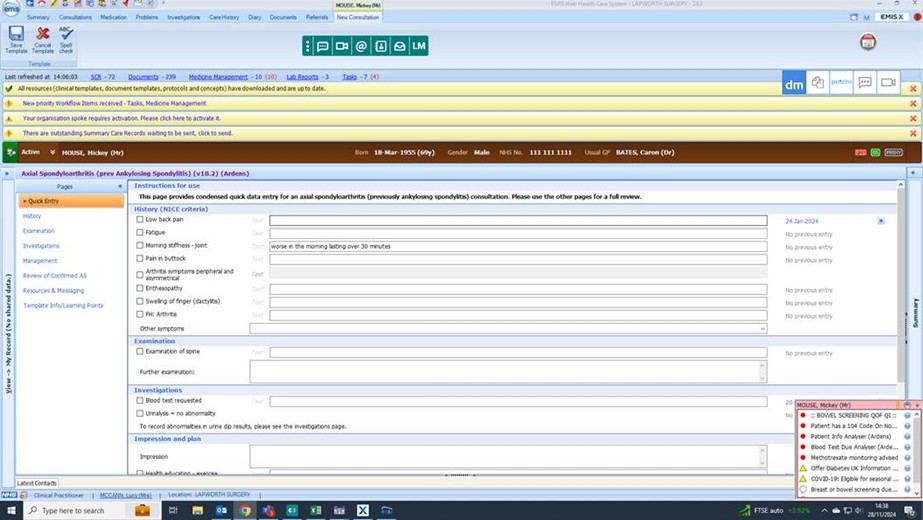923x520 pixels.
Task: Check the Blood test requested box
Action: pyautogui.click(x=140, y=401)
